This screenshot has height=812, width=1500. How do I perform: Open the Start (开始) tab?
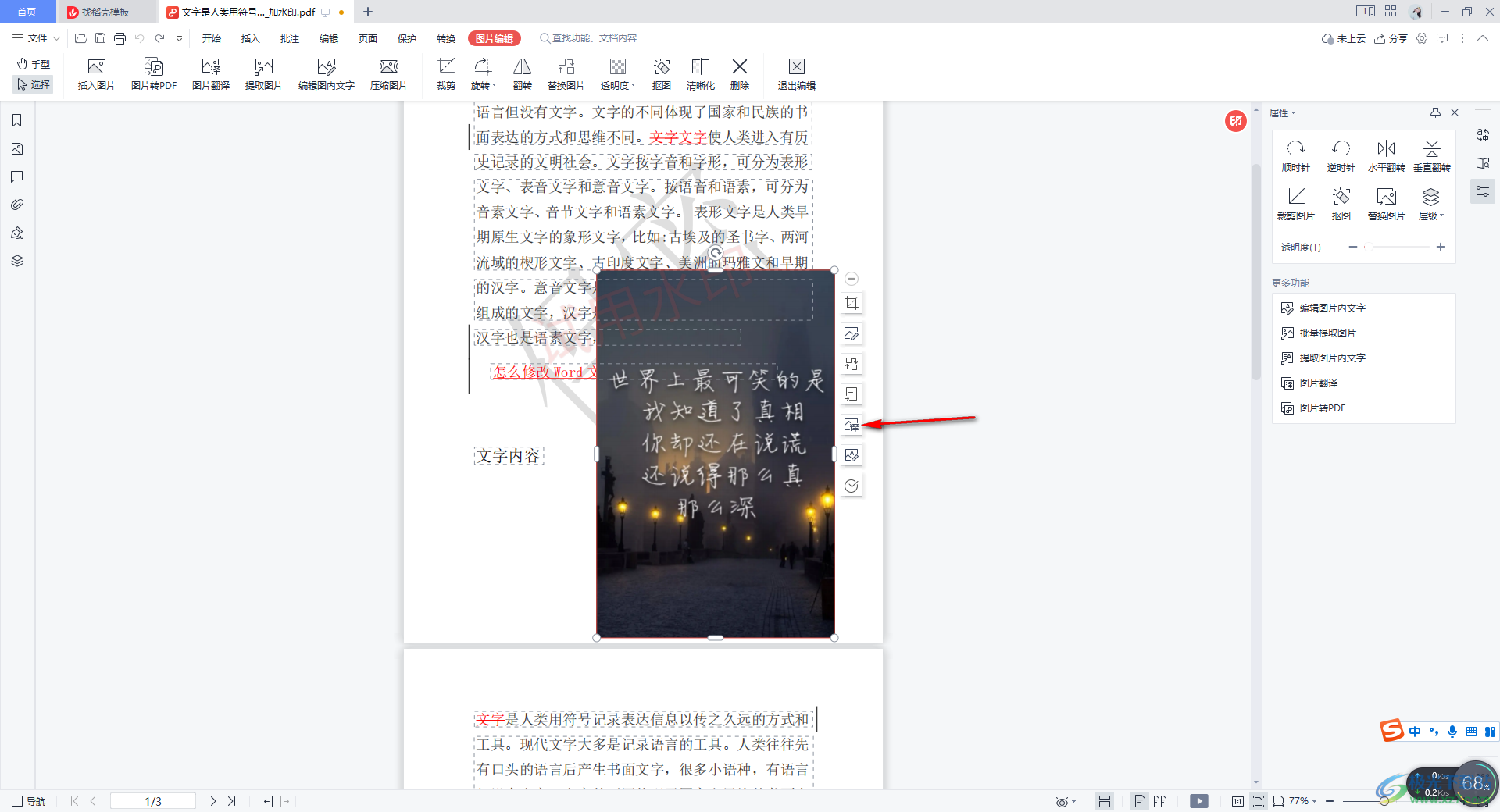pos(212,38)
